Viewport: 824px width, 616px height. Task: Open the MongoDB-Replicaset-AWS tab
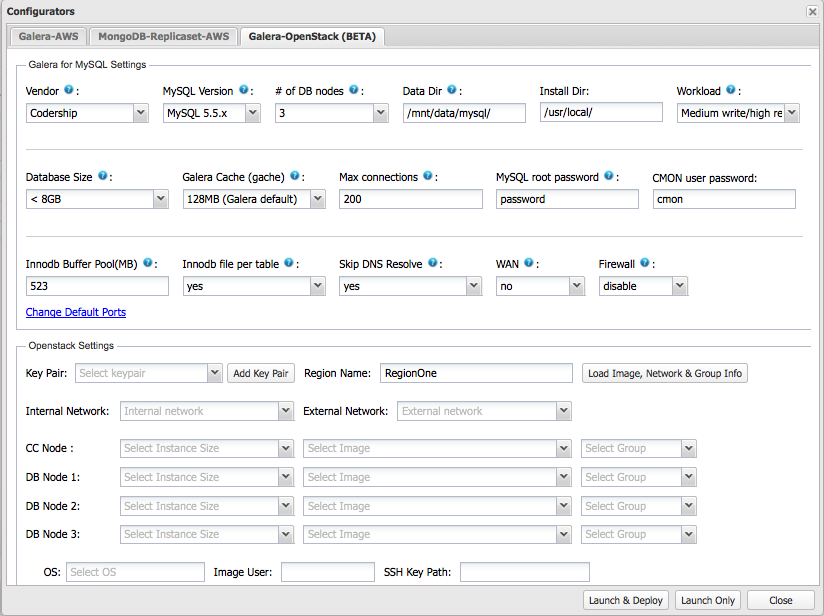point(163,37)
